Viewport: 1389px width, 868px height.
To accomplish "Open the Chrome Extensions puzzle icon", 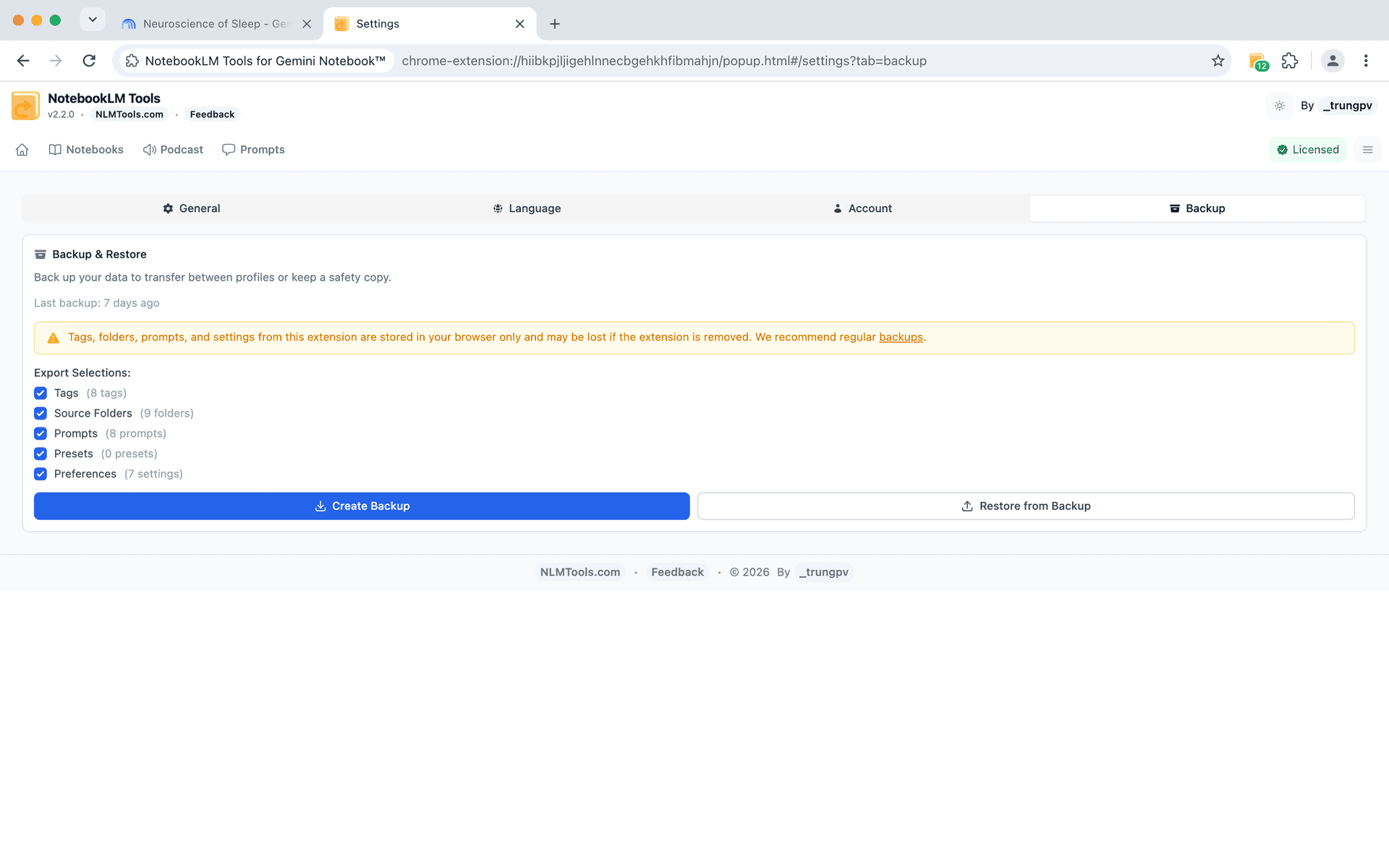I will [x=1290, y=61].
